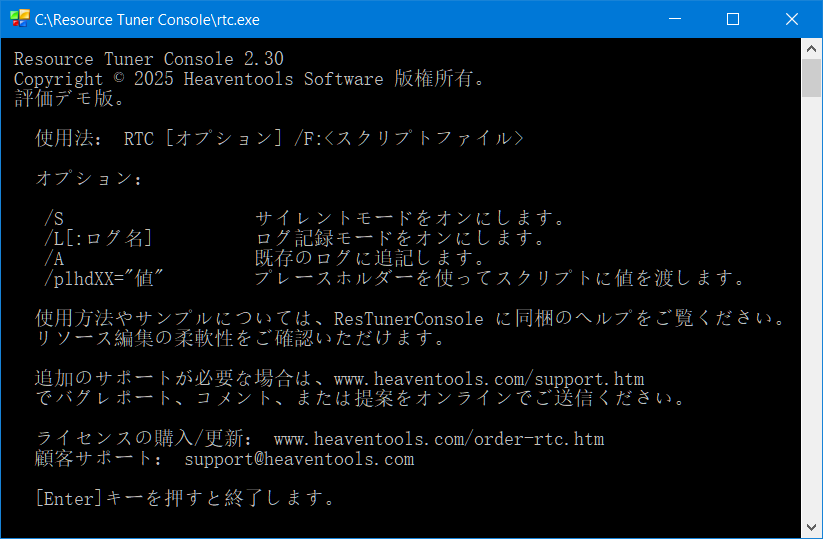Click the 使用法 RTC usage syntax line
823x539 pixels.
(x=279, y=139)
